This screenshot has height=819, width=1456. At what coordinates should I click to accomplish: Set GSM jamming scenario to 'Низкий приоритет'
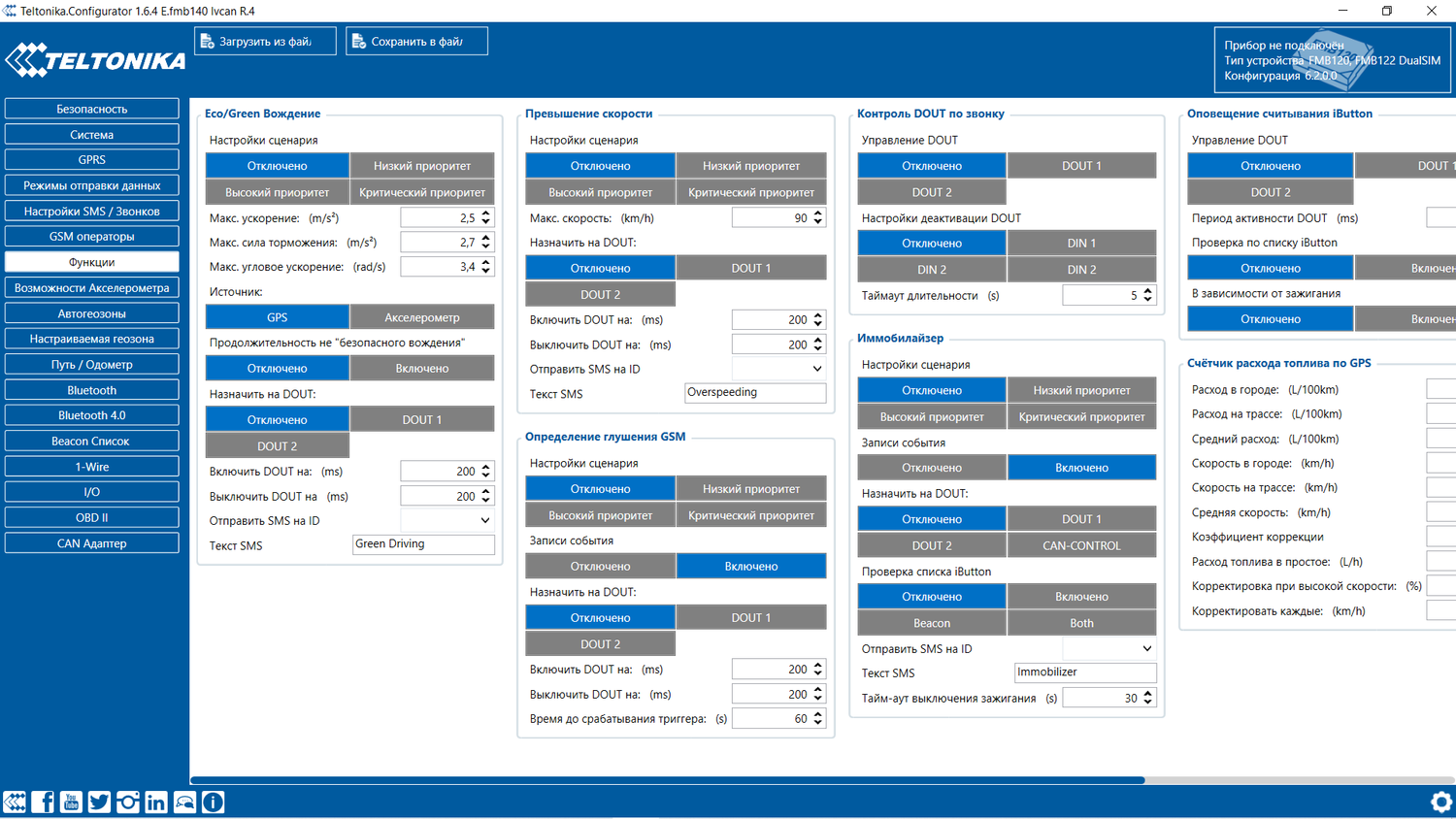pos(751,489)
